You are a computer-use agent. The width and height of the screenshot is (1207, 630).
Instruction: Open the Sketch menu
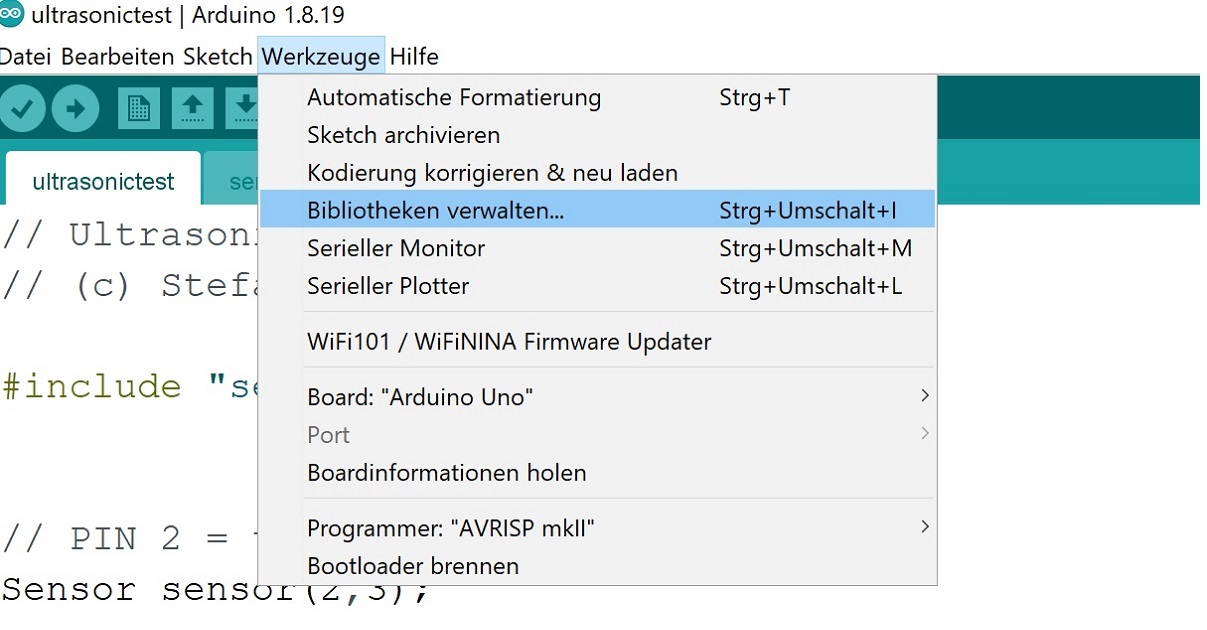click(x=217, y=57)
